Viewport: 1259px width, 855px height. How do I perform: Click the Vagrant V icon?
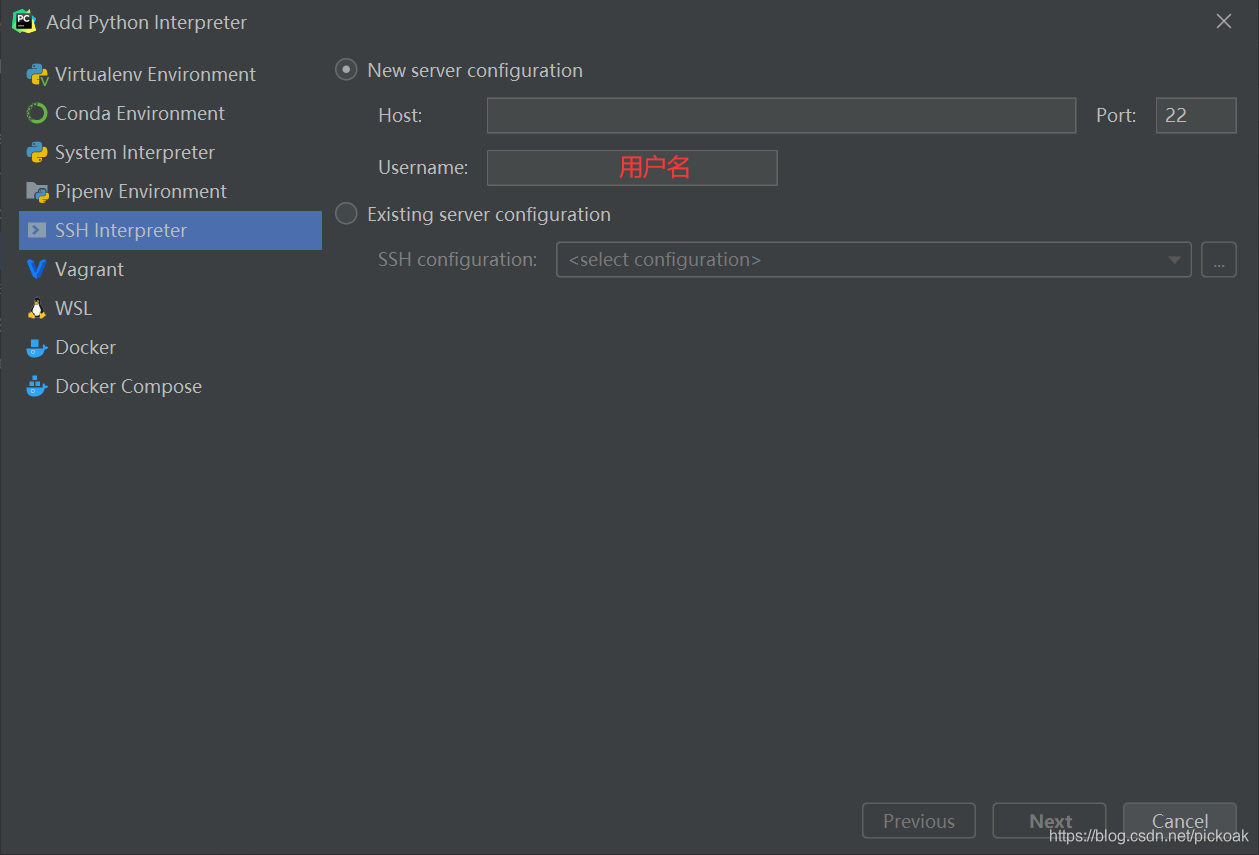(x=37, y=270)
